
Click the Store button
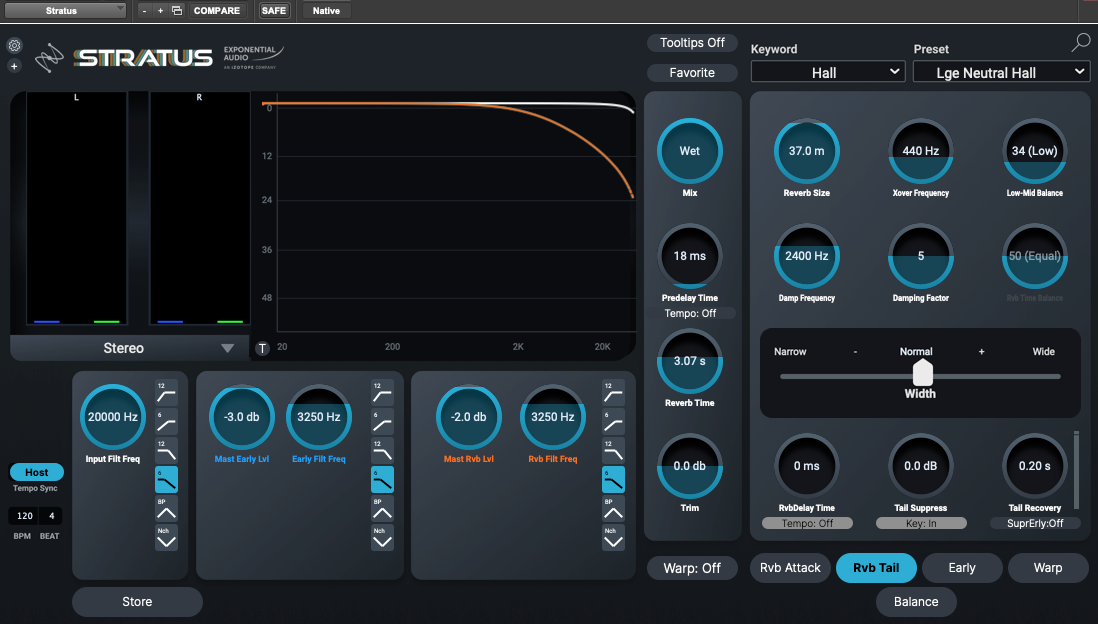(137, 602)
